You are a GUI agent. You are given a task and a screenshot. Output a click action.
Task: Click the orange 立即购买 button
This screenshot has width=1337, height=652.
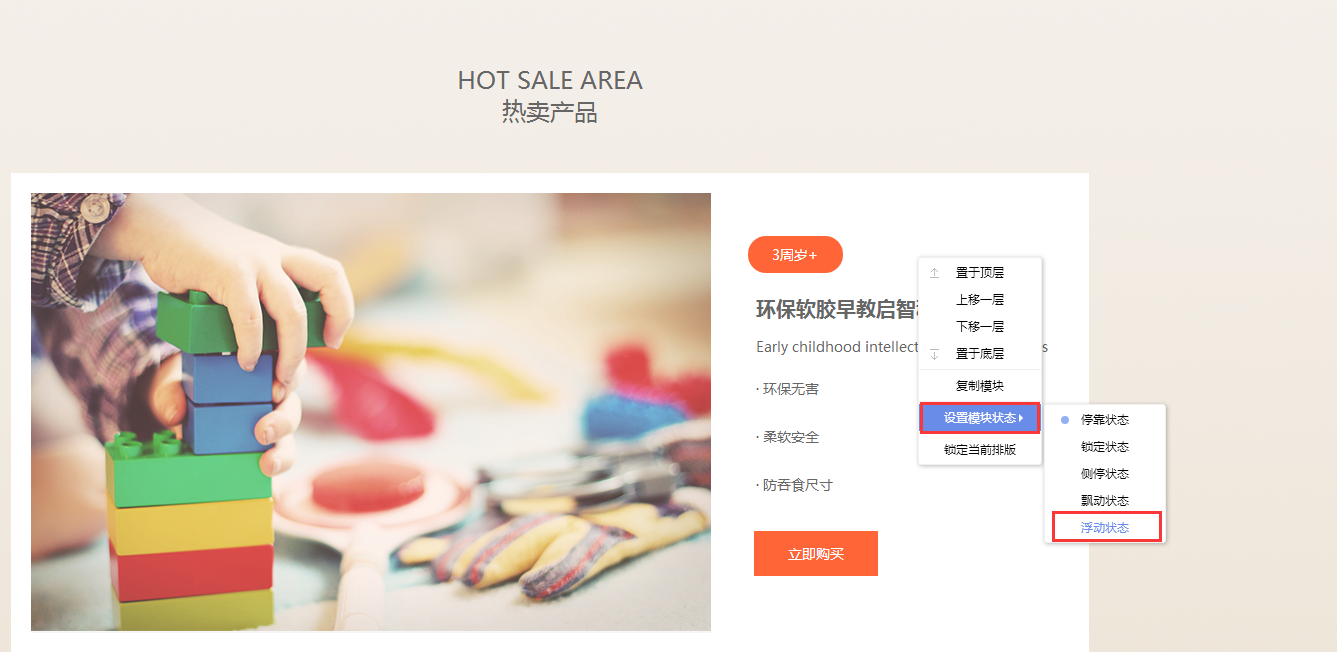tap(816, 553)
